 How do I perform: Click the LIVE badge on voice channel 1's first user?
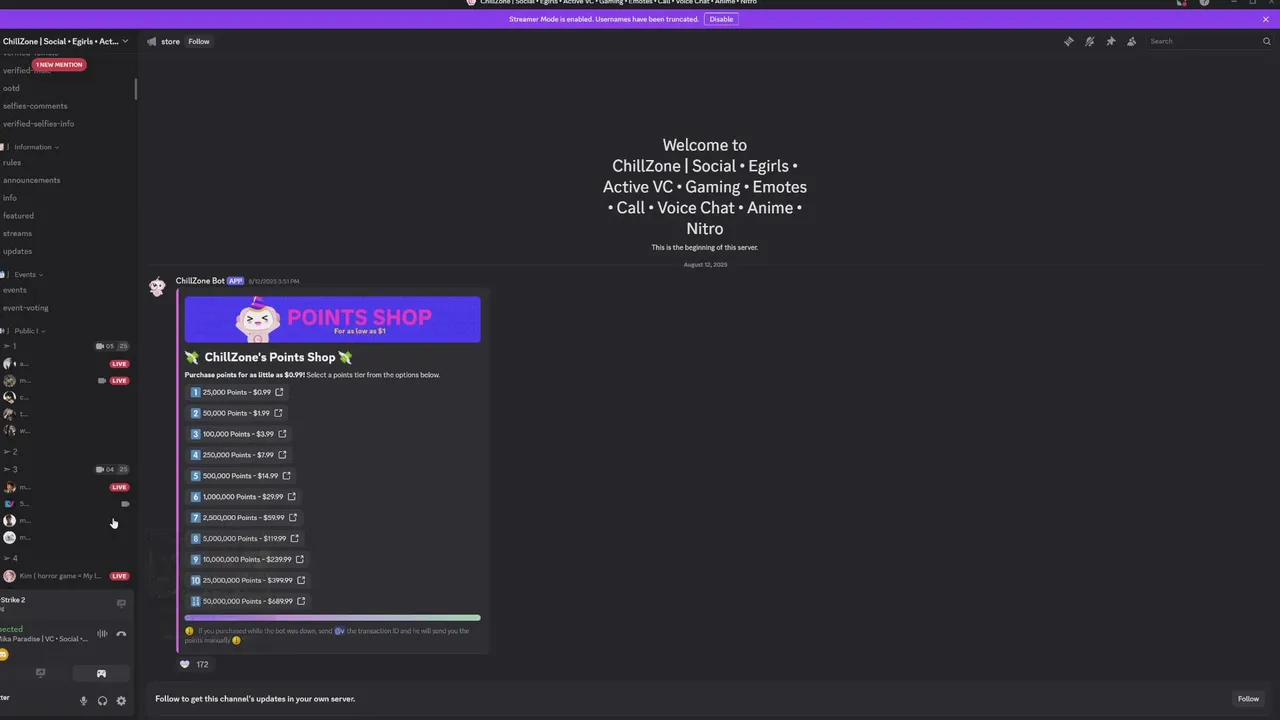click(119, 364)
